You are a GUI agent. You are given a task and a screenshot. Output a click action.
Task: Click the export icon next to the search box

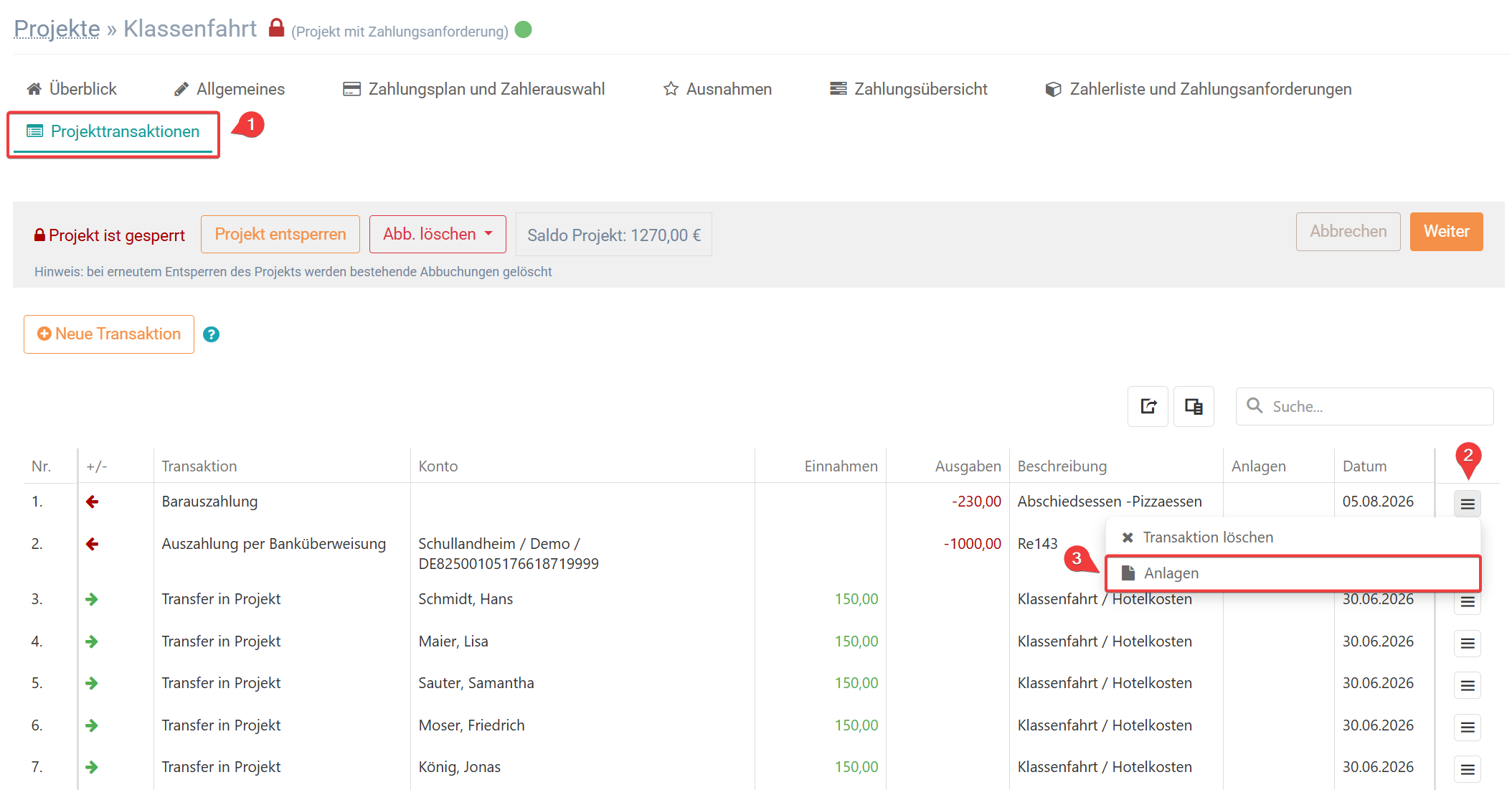[x=1148, y=407]
